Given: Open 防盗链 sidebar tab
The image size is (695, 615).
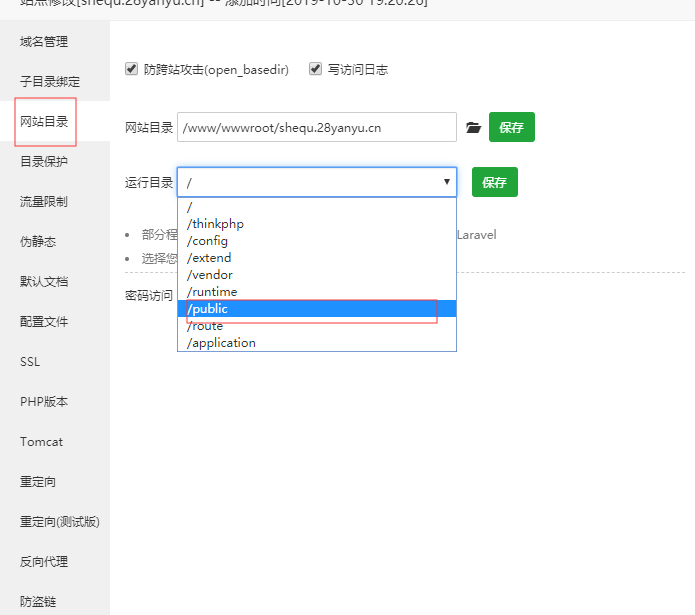Looking at the screenshot, I should [x=55, y=599].
